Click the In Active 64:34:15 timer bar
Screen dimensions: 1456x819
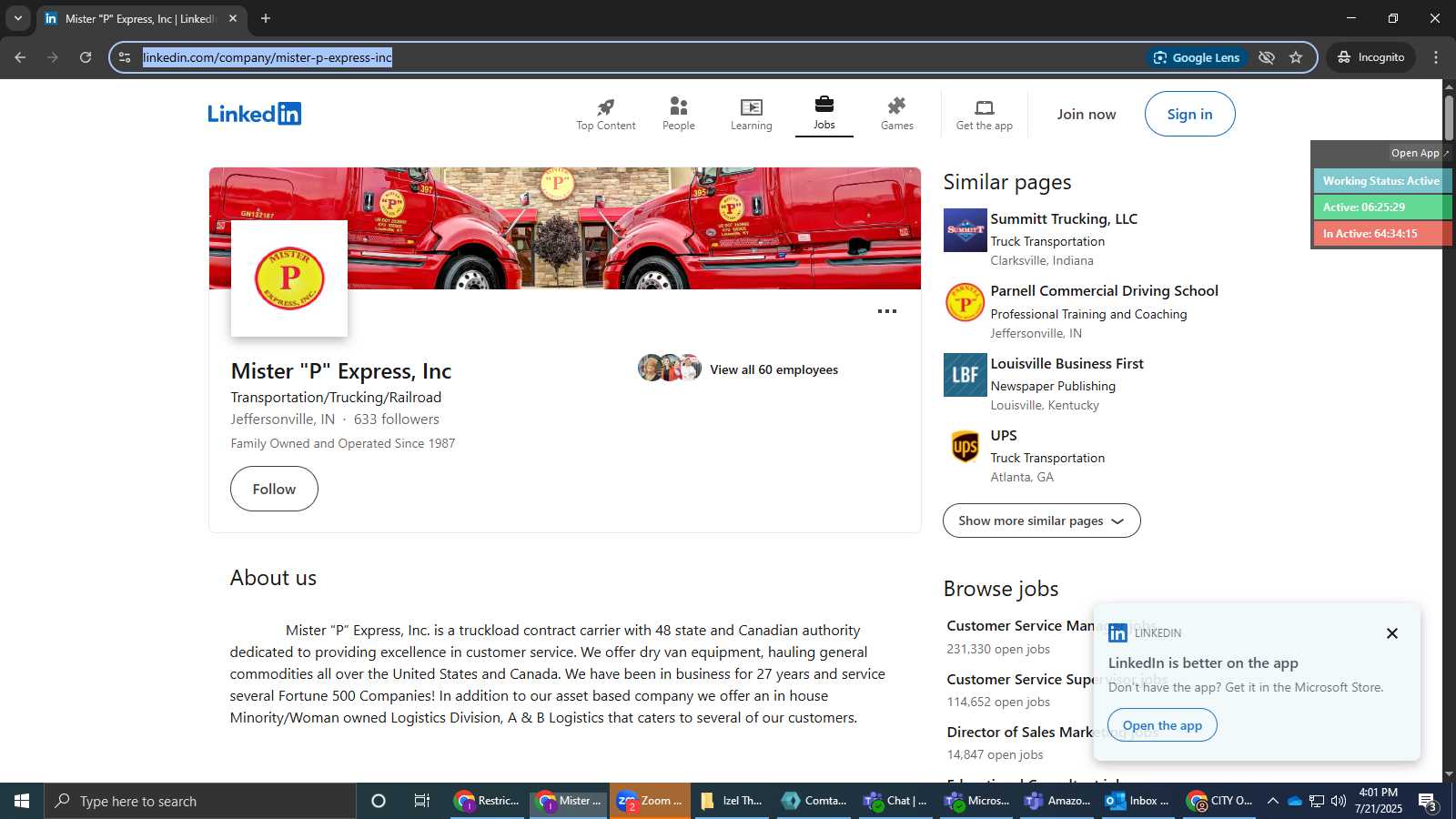point(1382,234)
